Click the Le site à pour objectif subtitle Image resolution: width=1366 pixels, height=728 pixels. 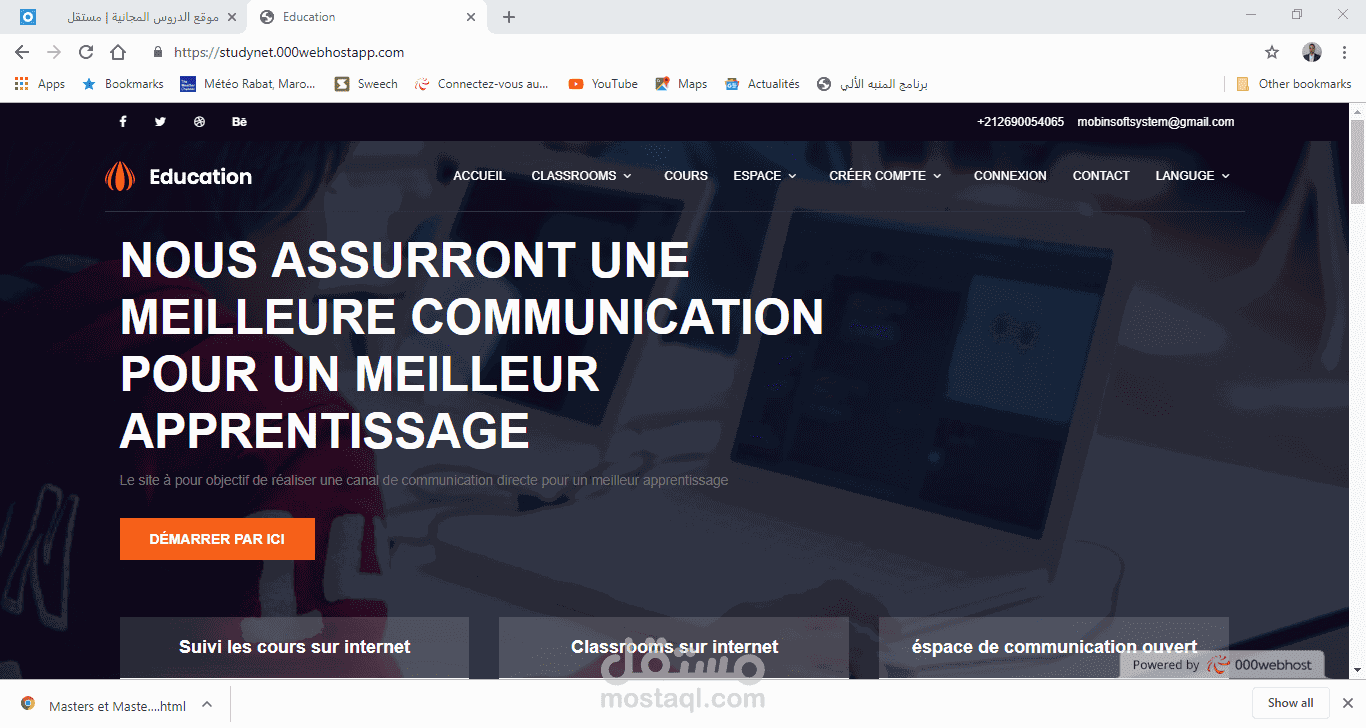[x=424, y=480]
